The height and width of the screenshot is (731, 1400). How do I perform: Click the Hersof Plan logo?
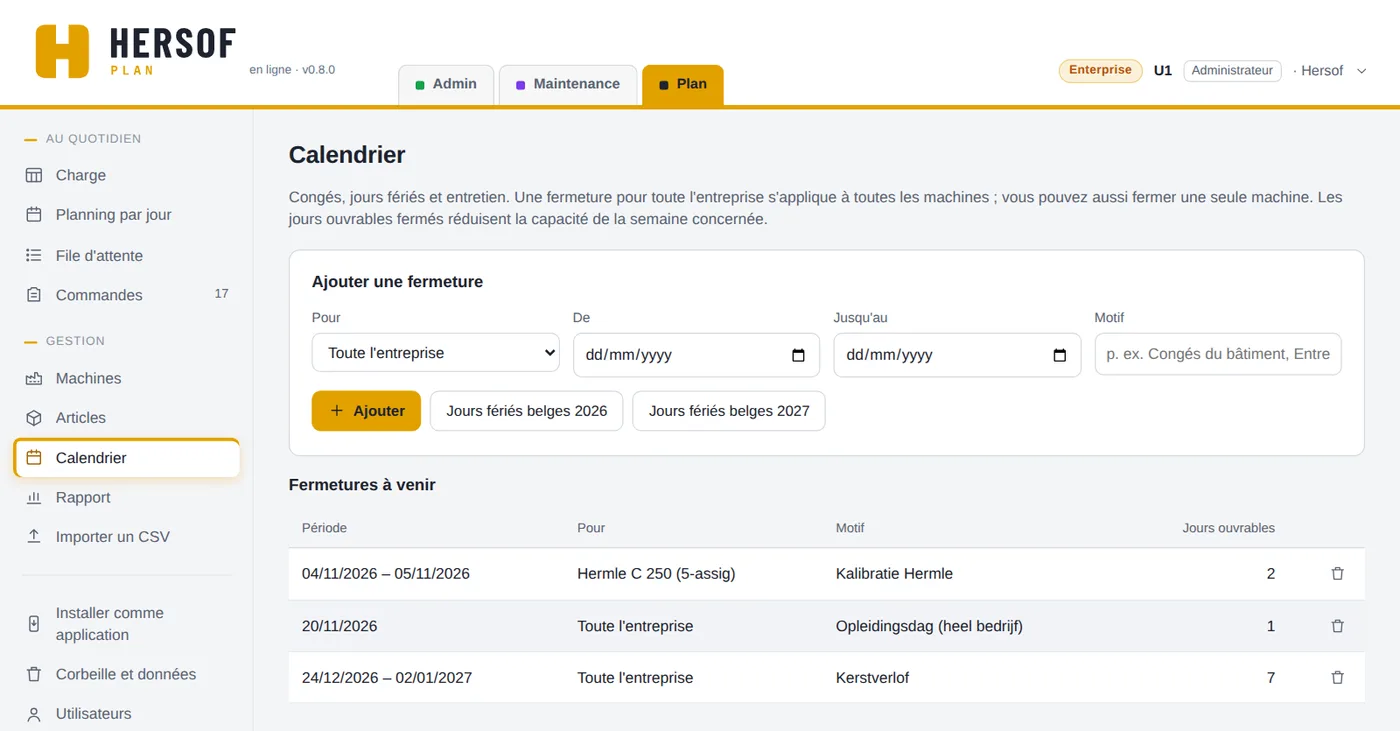click(x=136, y=51)
